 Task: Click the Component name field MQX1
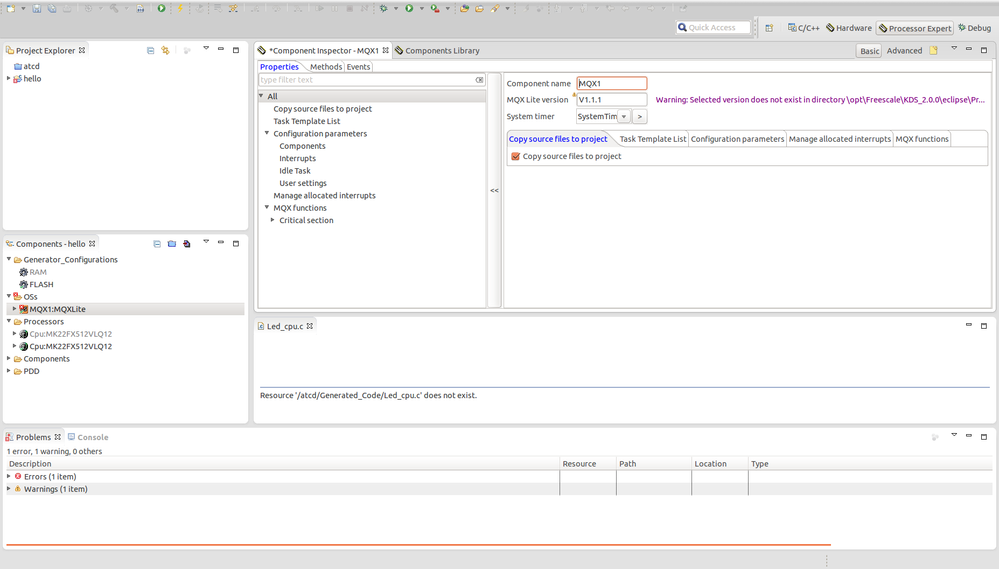[612, 83]
